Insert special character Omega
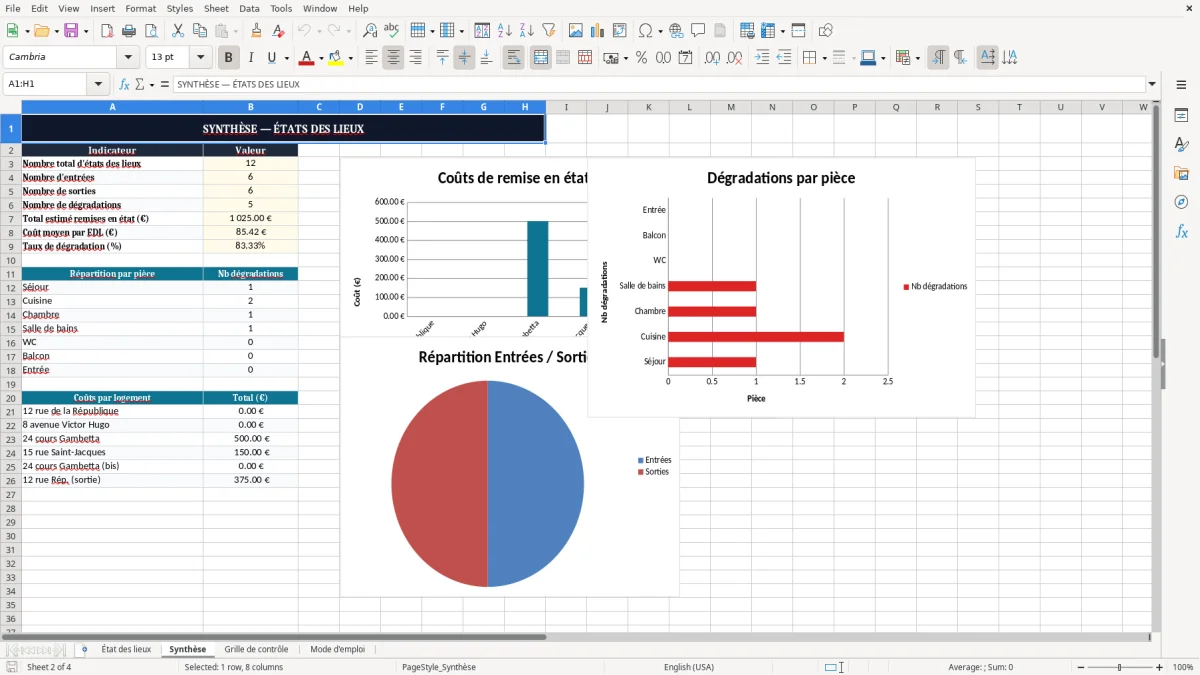1200x675 pixels. coord(645,31)
